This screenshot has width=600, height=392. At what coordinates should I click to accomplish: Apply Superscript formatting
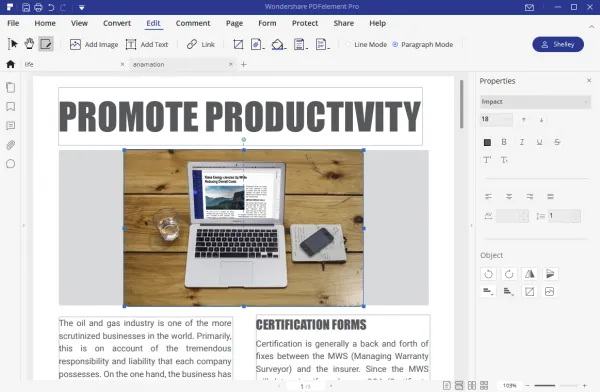coord(487,160)
